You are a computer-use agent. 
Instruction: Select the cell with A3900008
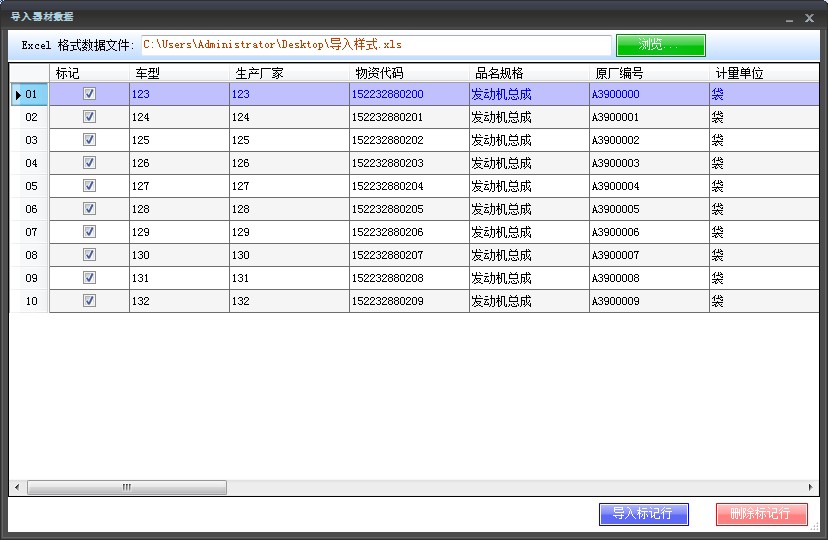pyautogui.click(x=649, y=278)
